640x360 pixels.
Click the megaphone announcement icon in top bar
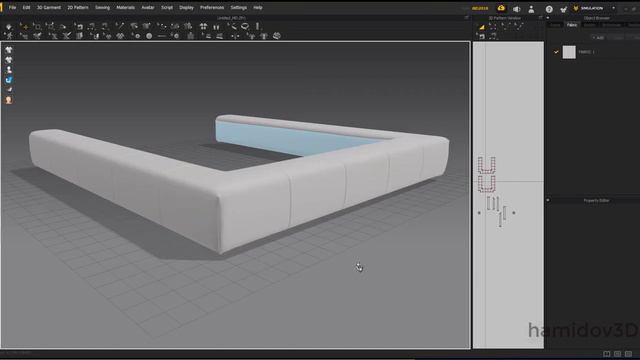(x=516, y=9)
